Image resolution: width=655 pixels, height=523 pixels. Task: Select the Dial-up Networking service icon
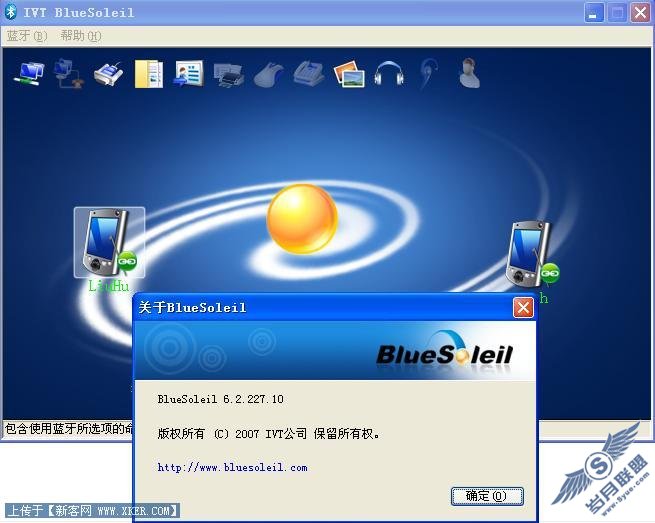pyautogui.click(x=69, y=74)
